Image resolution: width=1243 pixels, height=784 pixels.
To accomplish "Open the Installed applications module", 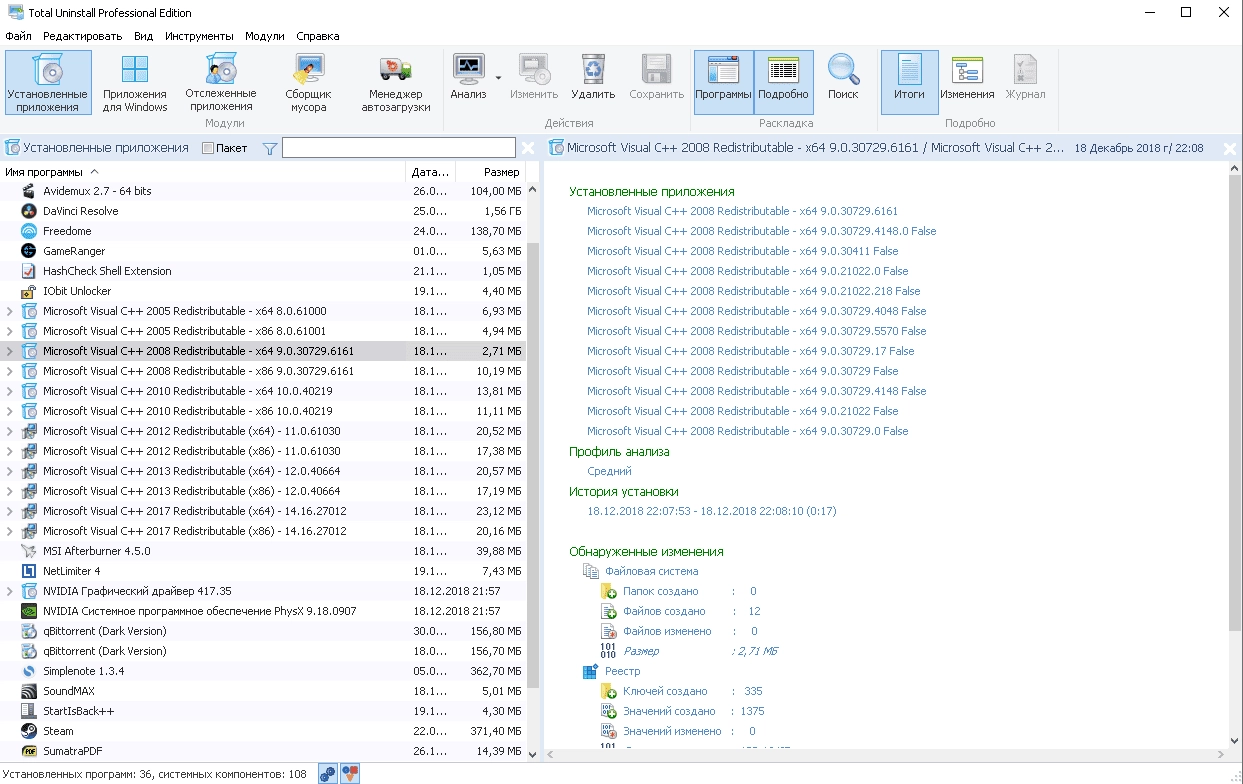I will [48, 83].
